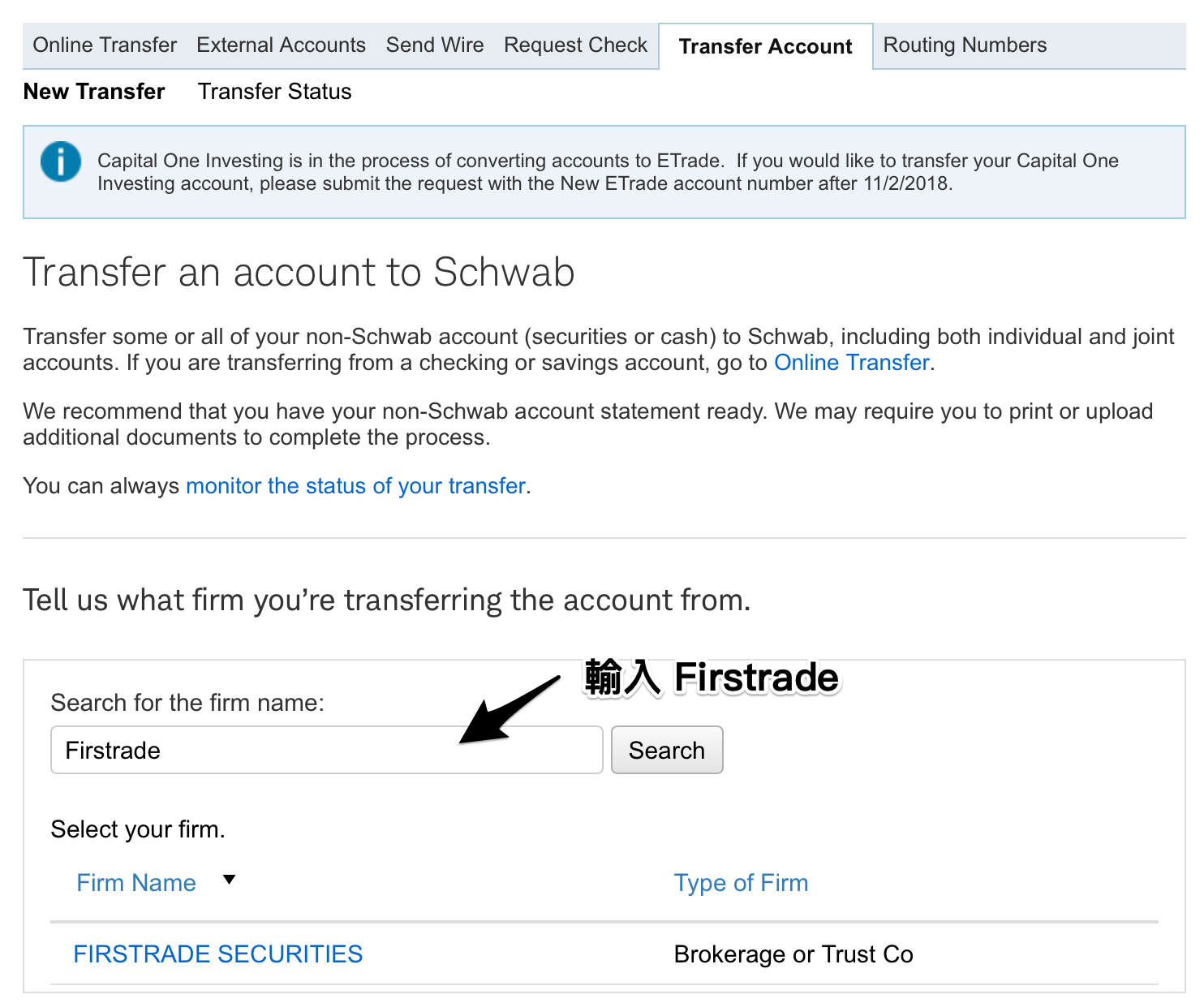Image resolution: width=1204 pixels, height=1003 pixels.
Task: Click the blue info icon in the notice banner
Action: 61,161
